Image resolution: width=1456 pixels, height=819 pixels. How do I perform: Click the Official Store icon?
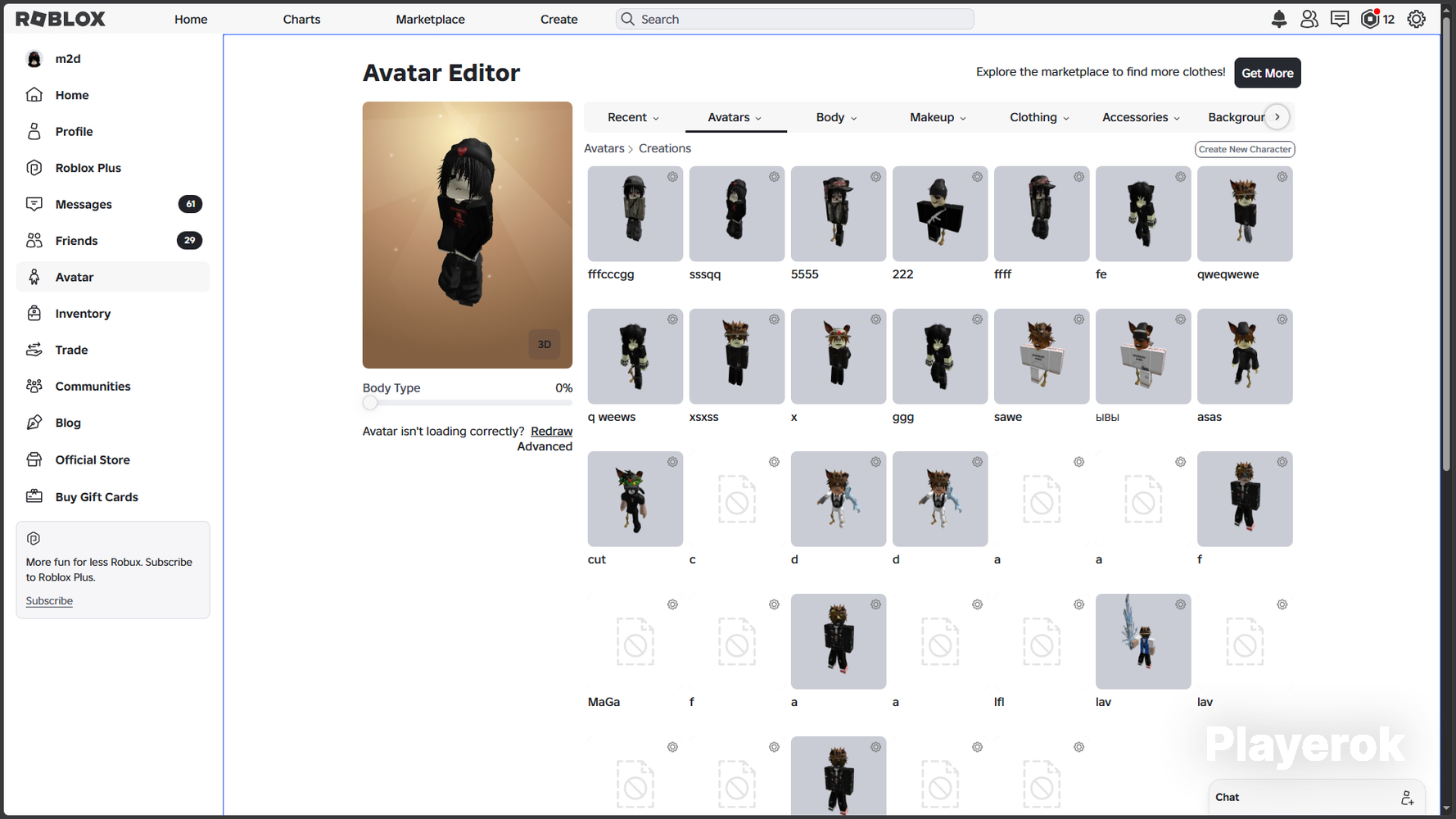[34, 459]
